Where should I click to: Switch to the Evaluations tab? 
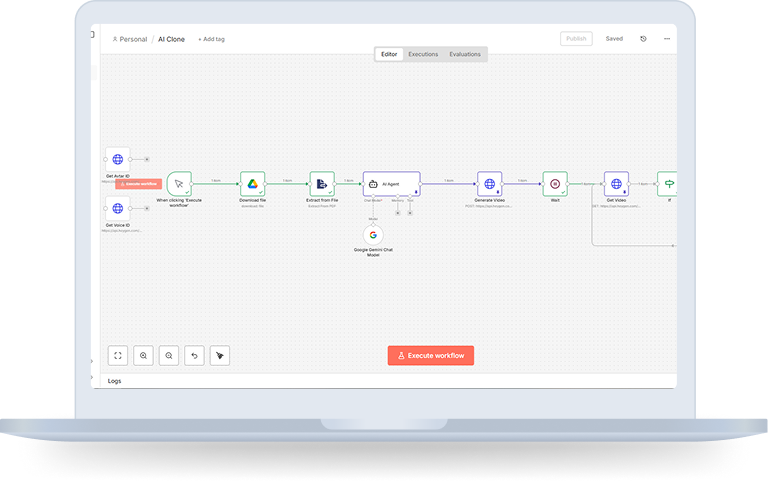point(465,54)
